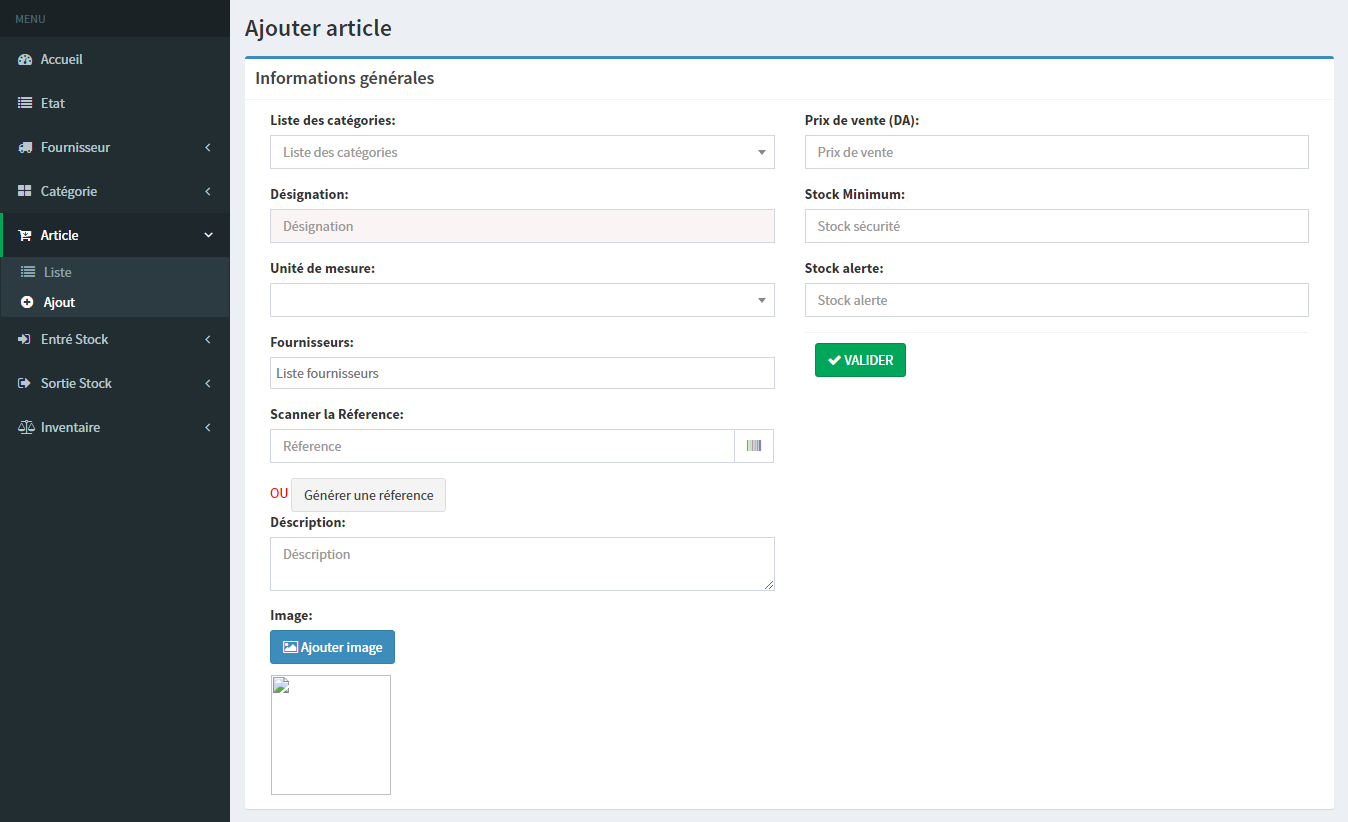Collapse the Article menu chevron

coord(208,236)
